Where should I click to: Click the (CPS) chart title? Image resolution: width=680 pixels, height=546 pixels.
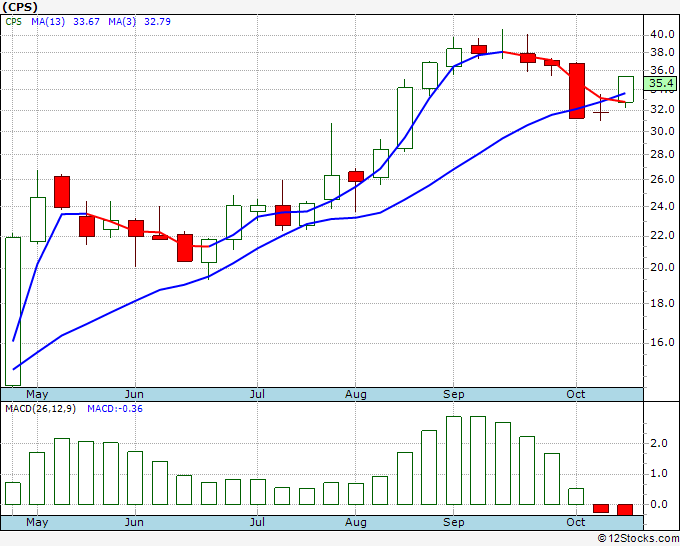(x=20, y=7)
